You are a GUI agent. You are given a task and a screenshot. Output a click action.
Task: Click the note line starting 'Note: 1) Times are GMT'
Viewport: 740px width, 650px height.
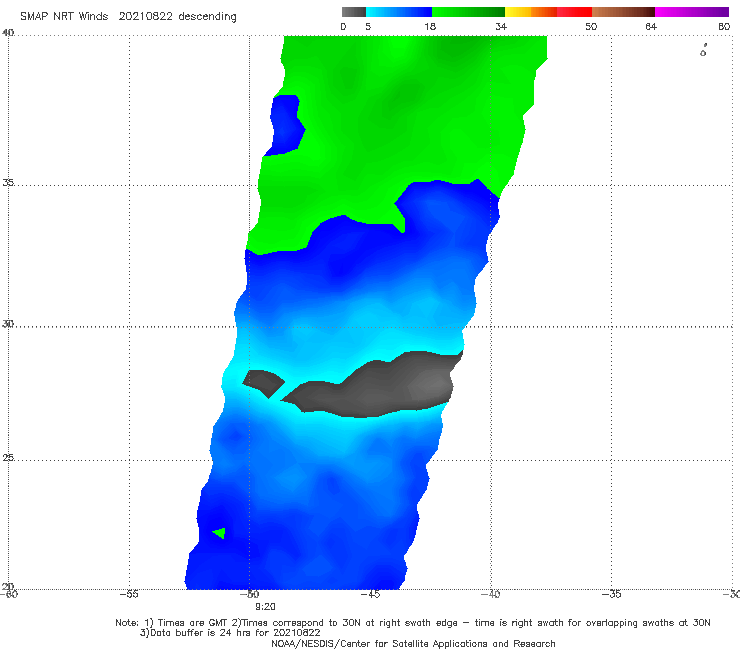pos(412,623)
